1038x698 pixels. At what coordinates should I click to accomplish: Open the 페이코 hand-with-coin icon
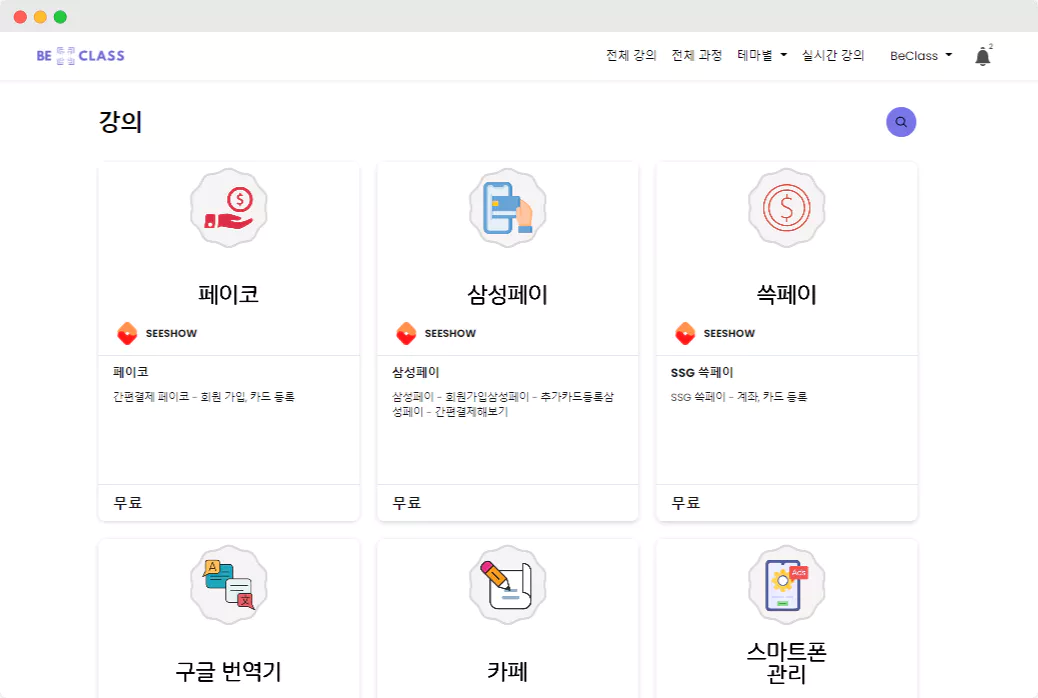[229, 208]
